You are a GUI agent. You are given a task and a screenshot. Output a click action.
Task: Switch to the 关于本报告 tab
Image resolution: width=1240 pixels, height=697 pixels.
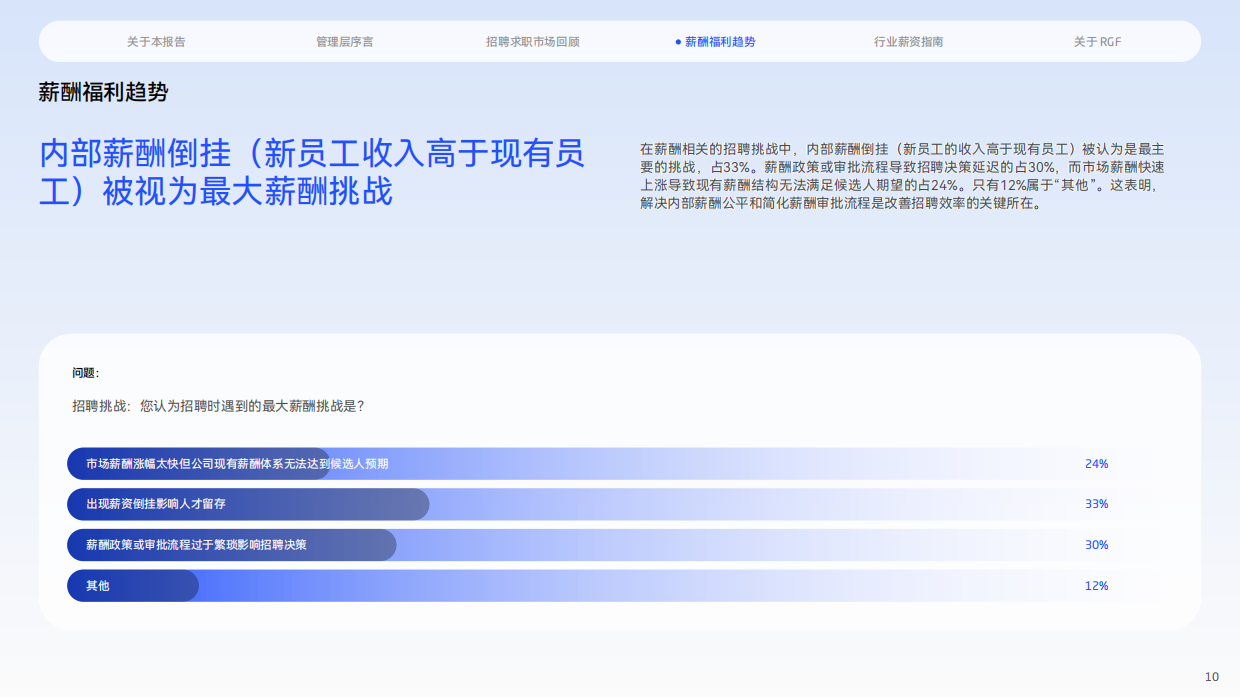click(x=158, y=41)
